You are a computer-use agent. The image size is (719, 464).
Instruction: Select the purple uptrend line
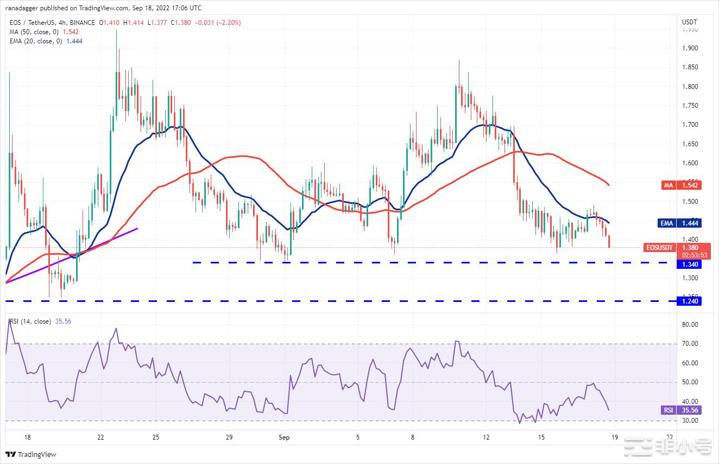coord(70,256)
